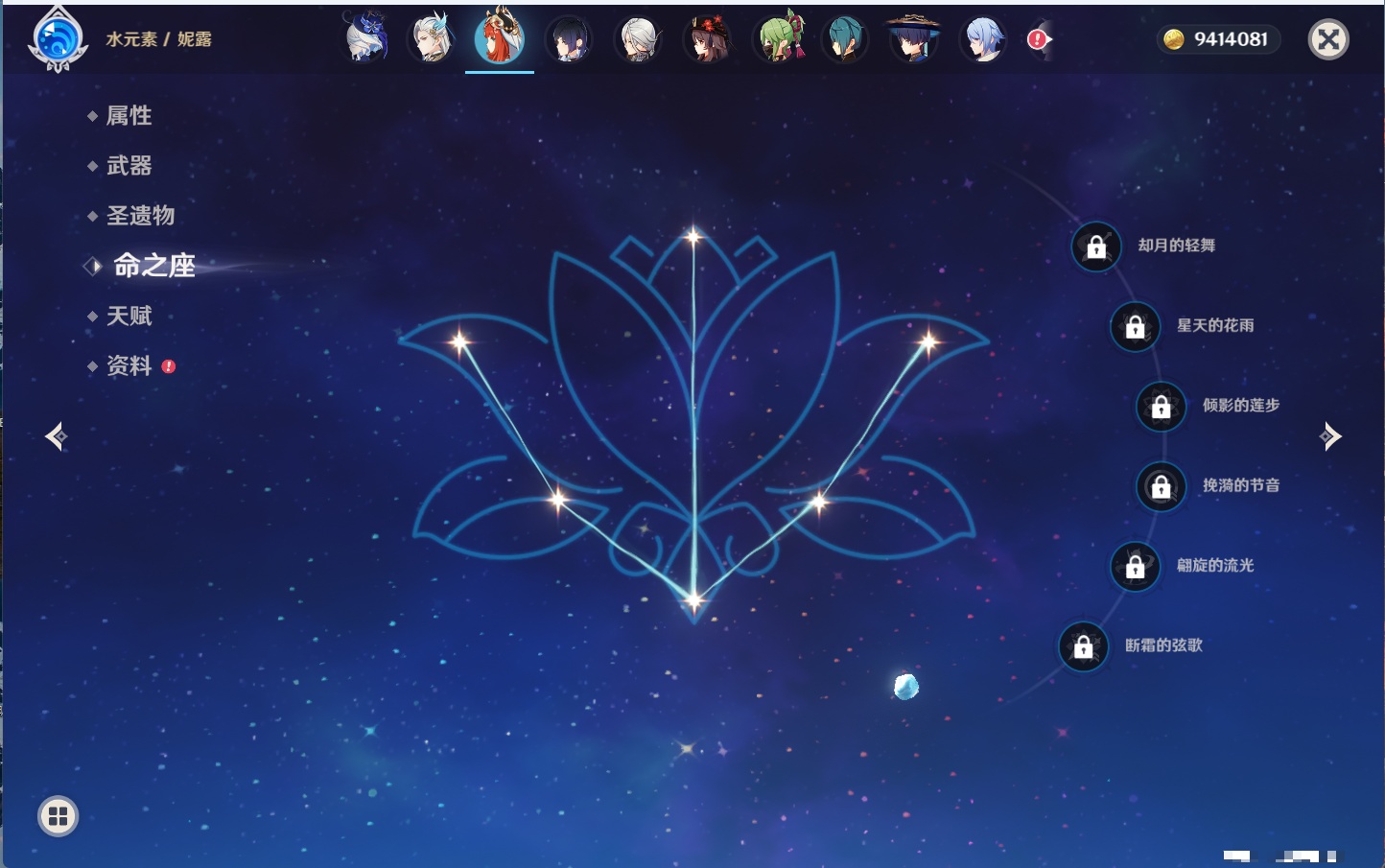The width and height of the screenshot is (1385, 868).
Task: Inspect locked constellation 断霜的弦歌
Action: click(x=1083, y=646)
